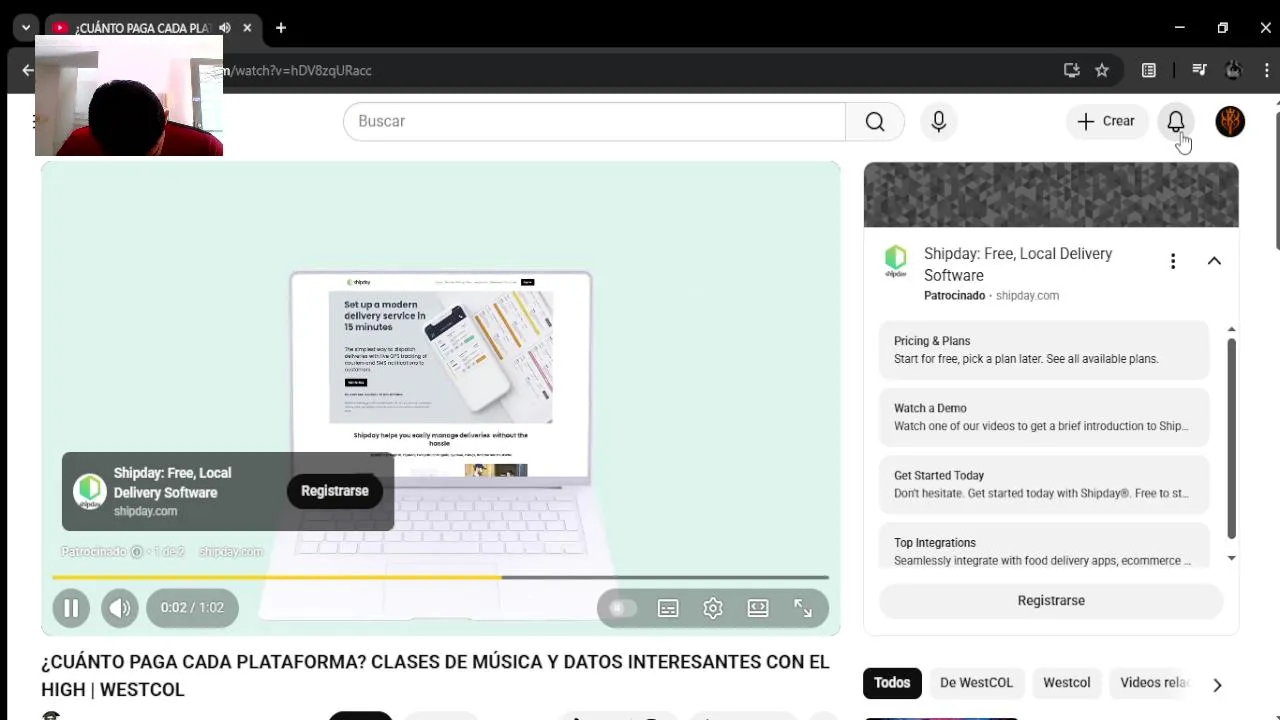Click shipday.com link in side ad header

tap(1027, 296)
